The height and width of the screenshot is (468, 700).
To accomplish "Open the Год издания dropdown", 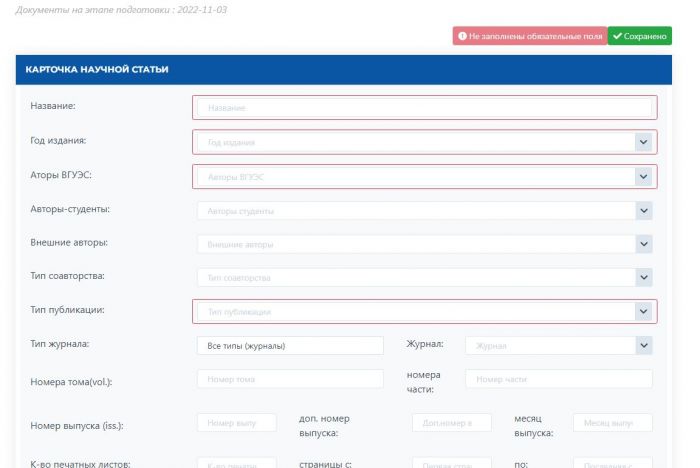I will pyautogui.click(x=424, y=142).
